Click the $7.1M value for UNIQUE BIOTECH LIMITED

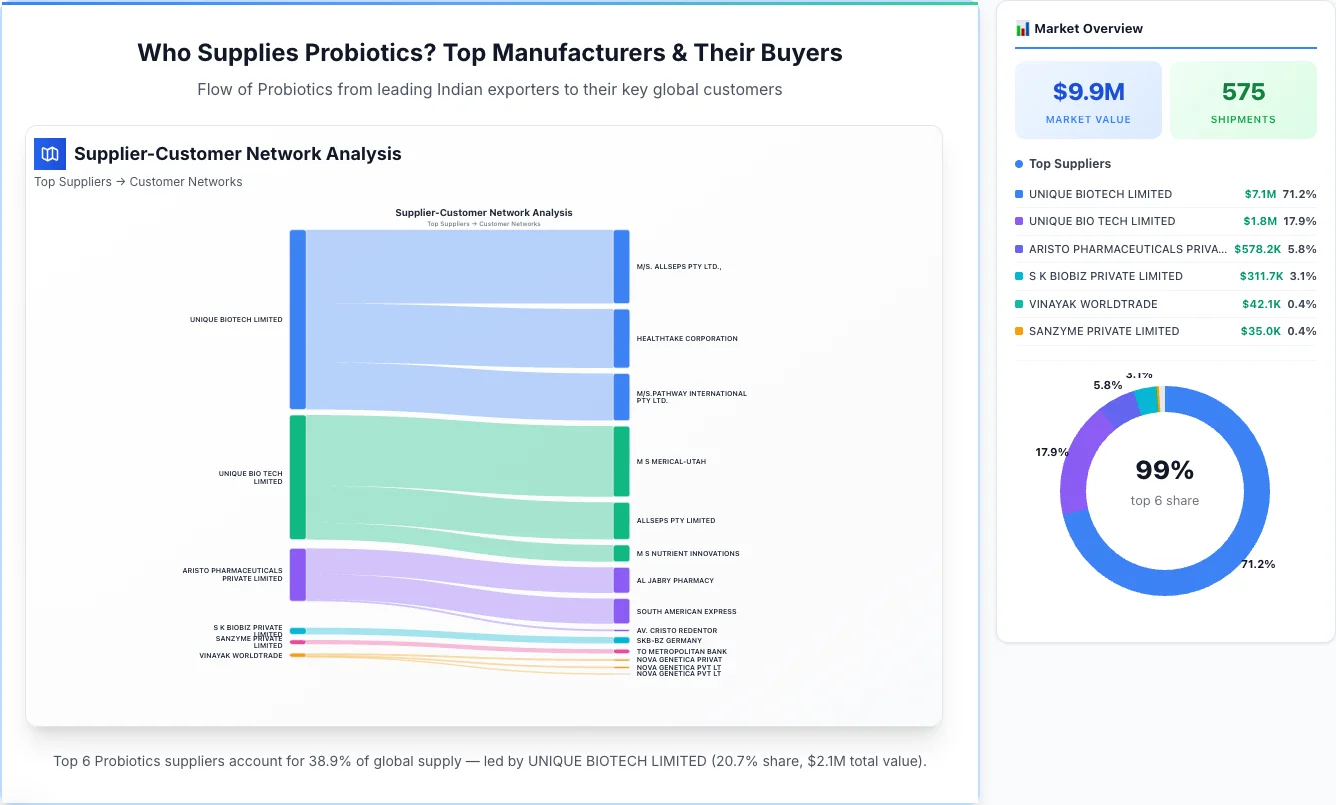pos(1258,194)
